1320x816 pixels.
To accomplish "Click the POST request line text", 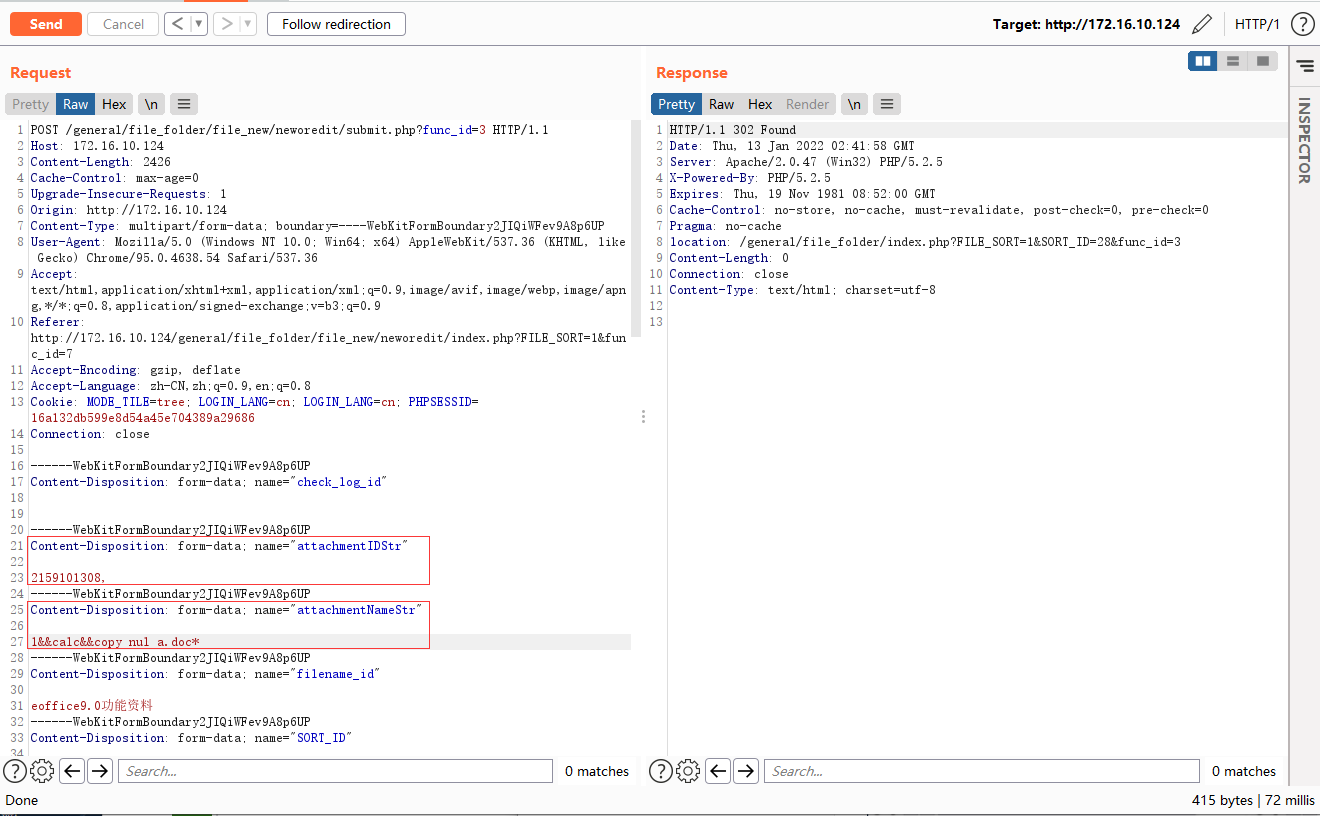I will (x=290, y=130).
